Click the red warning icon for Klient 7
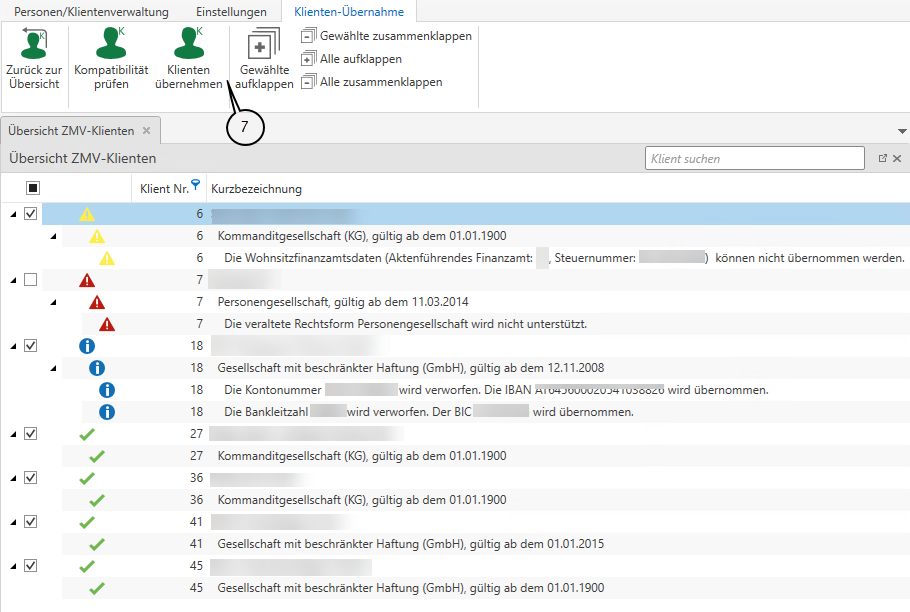This screenshot has height=612, width=910. click(x=87, y=280)
